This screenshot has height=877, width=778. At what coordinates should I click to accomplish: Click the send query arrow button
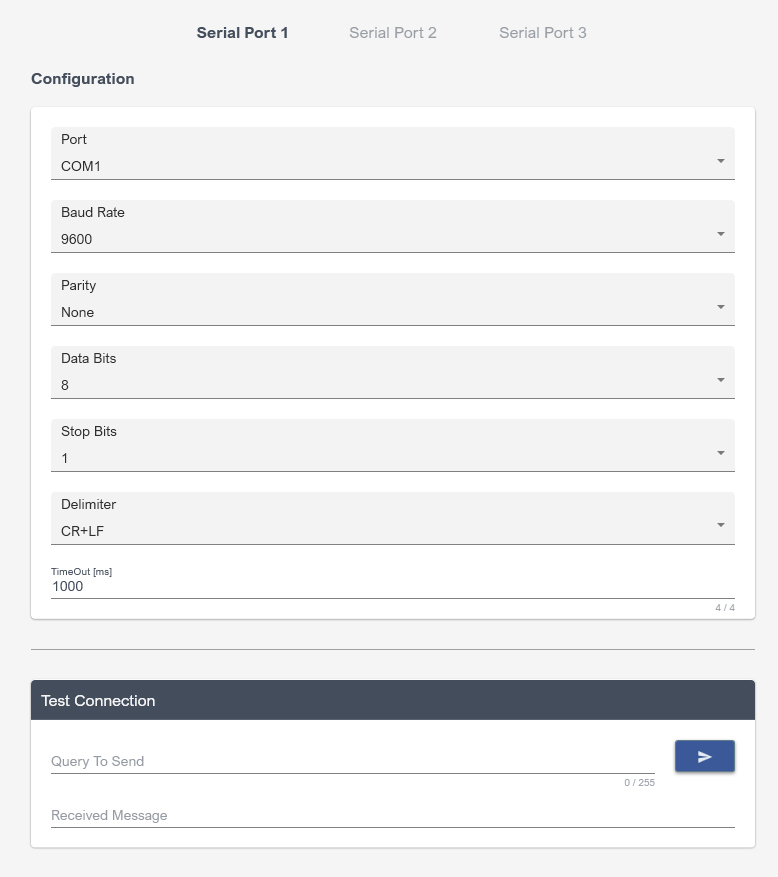705,757
